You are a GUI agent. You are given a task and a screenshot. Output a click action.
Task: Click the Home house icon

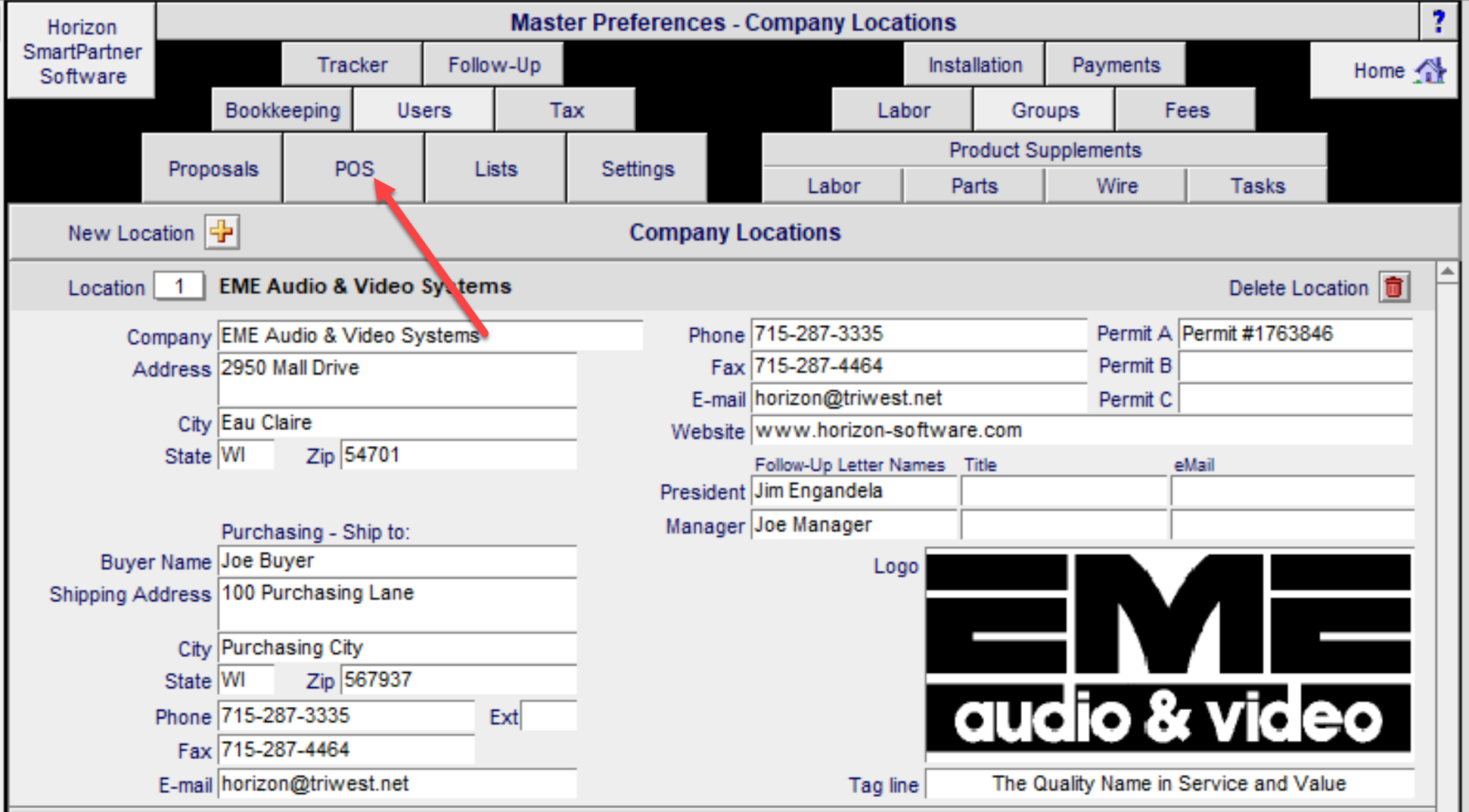coord(1430,70)
